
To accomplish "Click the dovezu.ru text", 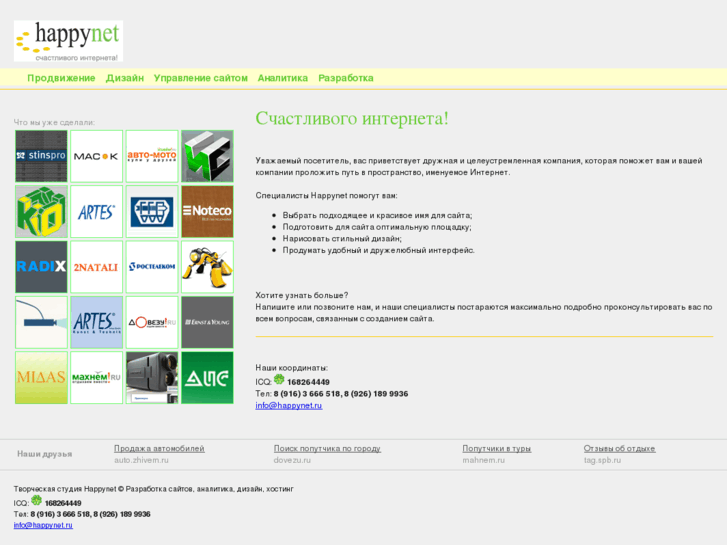I will pos(292,460).
